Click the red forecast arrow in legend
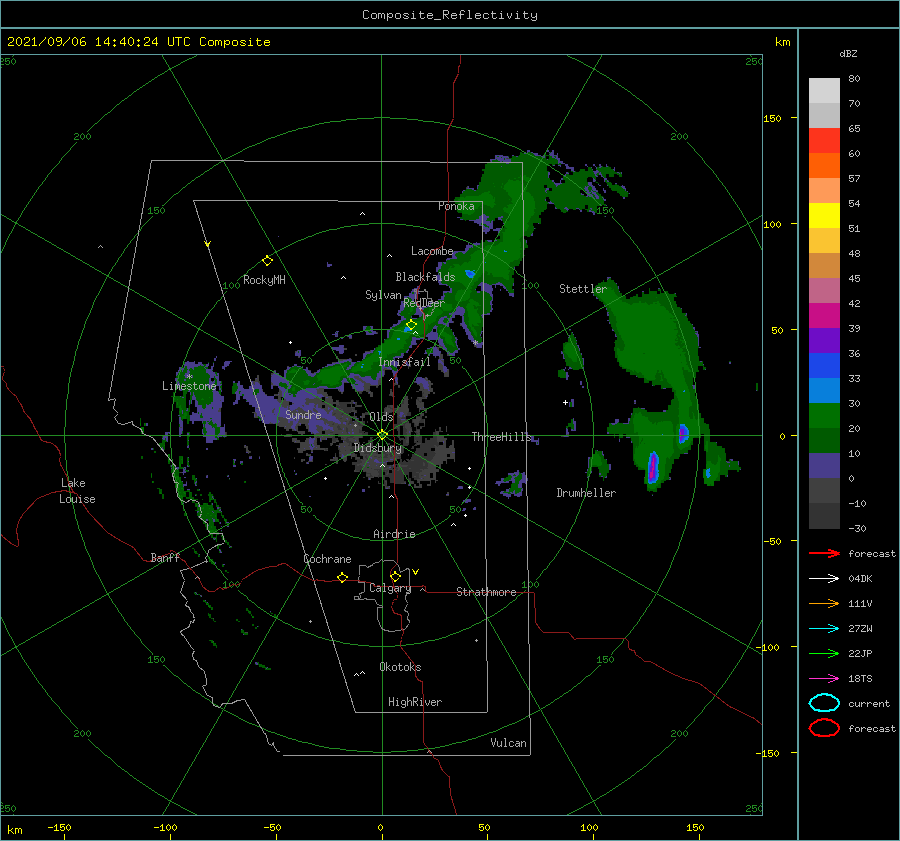The width and height of the screenshot is (900, 841). 824,553
